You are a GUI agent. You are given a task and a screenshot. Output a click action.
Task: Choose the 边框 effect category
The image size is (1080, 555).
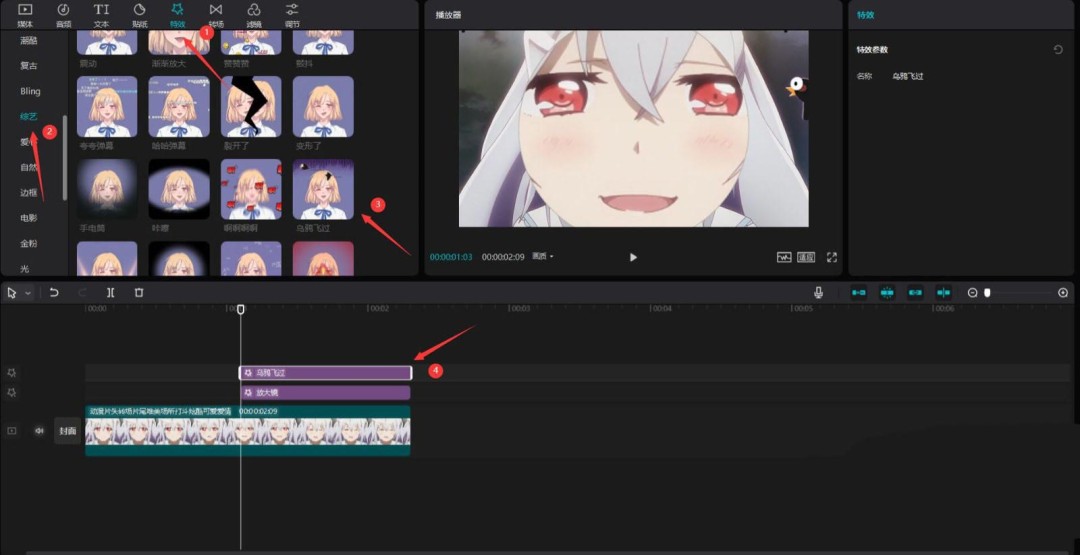click(29, 193)
